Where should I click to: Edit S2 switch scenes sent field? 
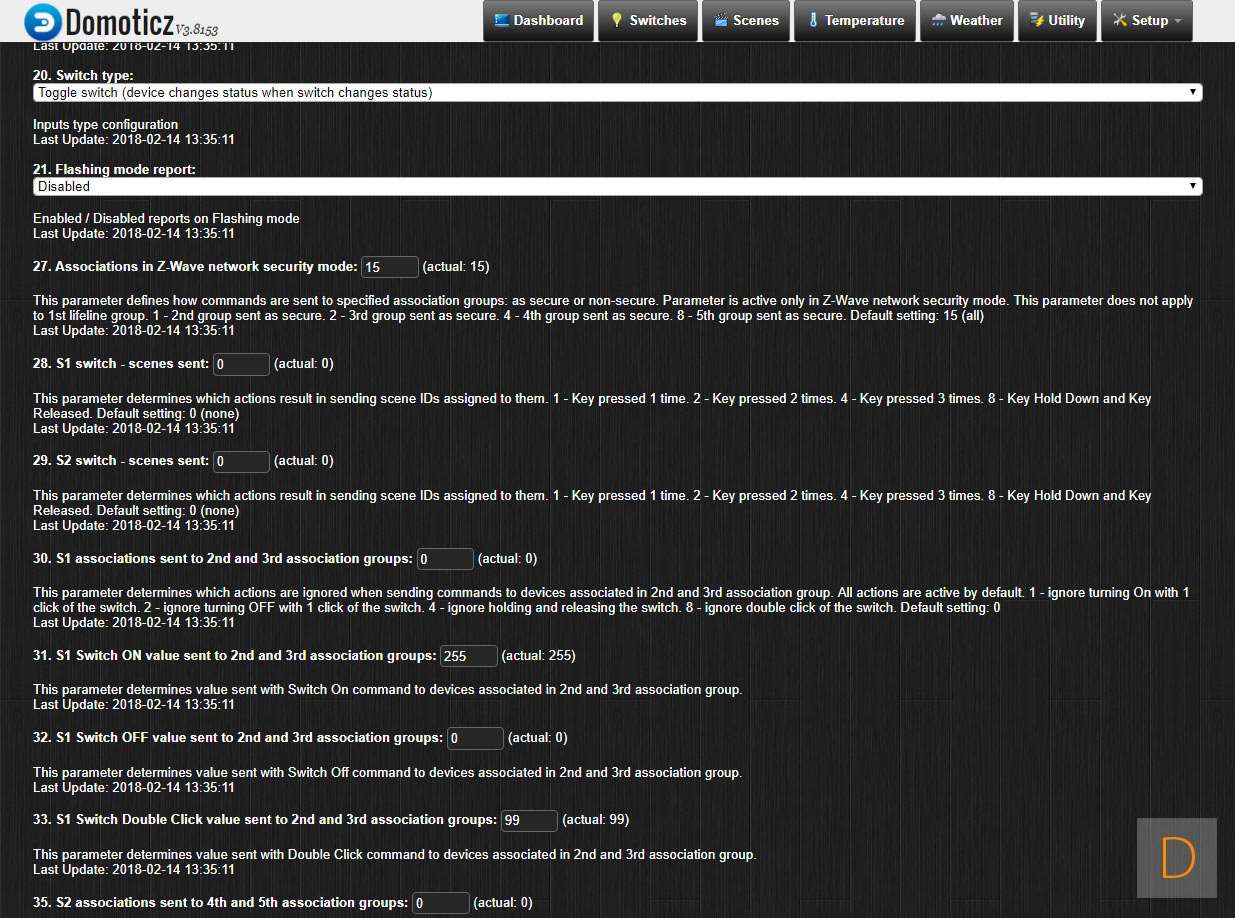click(241, 461)
